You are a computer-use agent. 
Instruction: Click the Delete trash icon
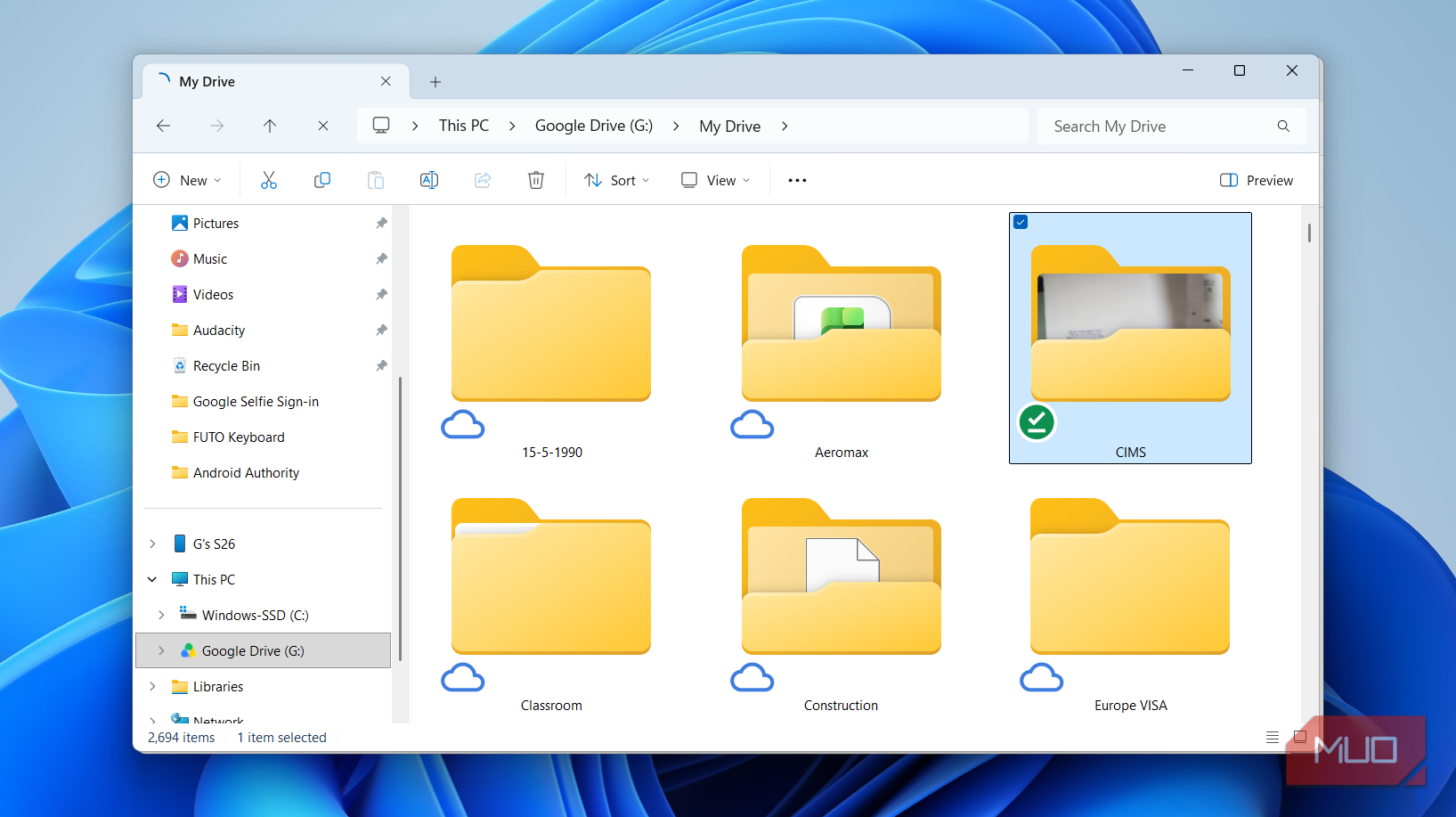pyautogui.click(x=536, y=180)
